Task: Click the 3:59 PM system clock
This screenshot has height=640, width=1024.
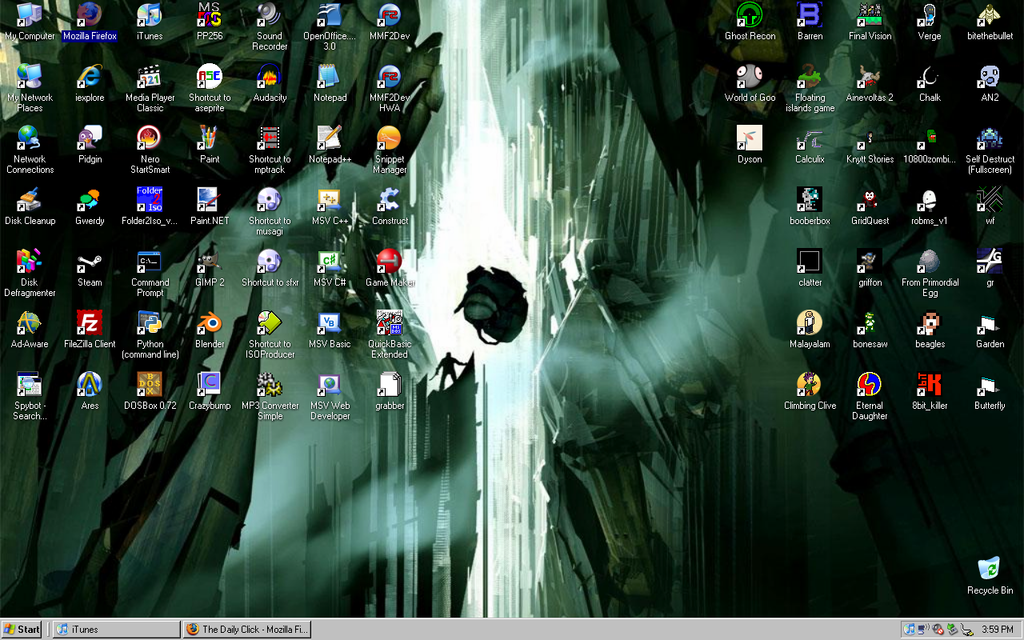Action: pos(997,630)
